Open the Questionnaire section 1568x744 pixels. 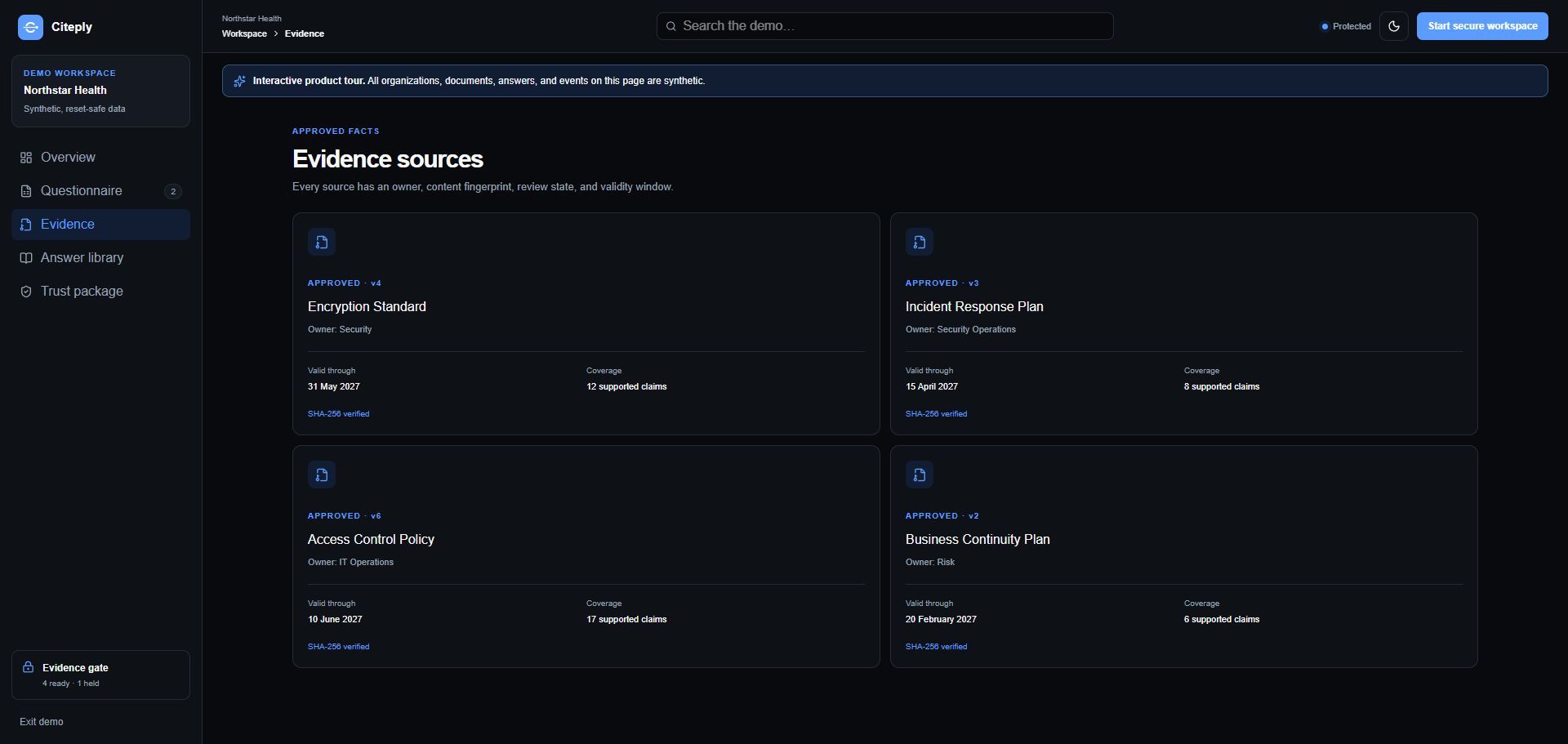point(100,191)
